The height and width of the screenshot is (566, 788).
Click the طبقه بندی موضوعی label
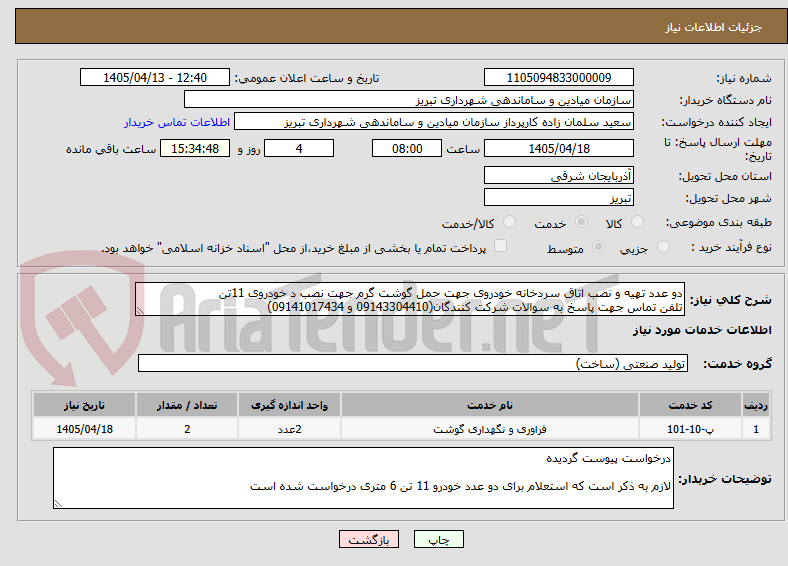click(719, 222)
